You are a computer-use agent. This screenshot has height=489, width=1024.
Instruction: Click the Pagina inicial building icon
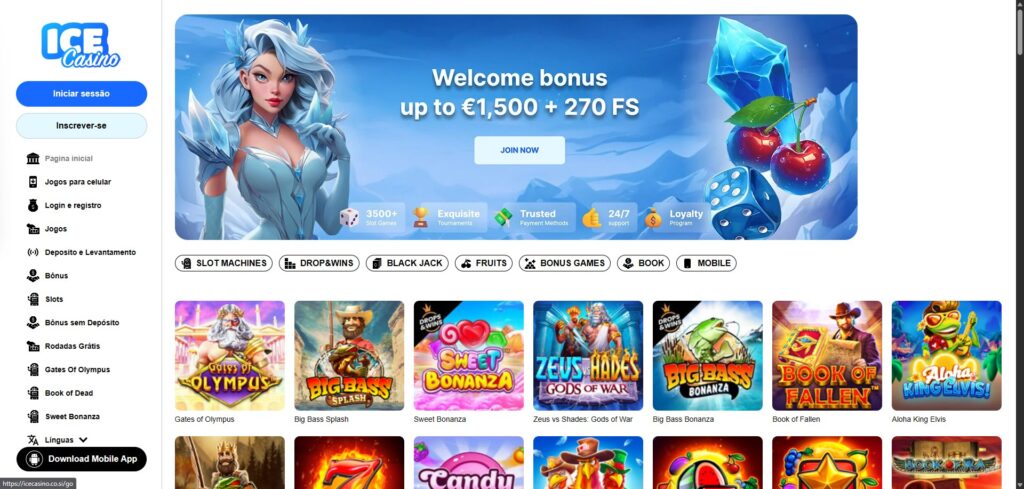[33, 159]
